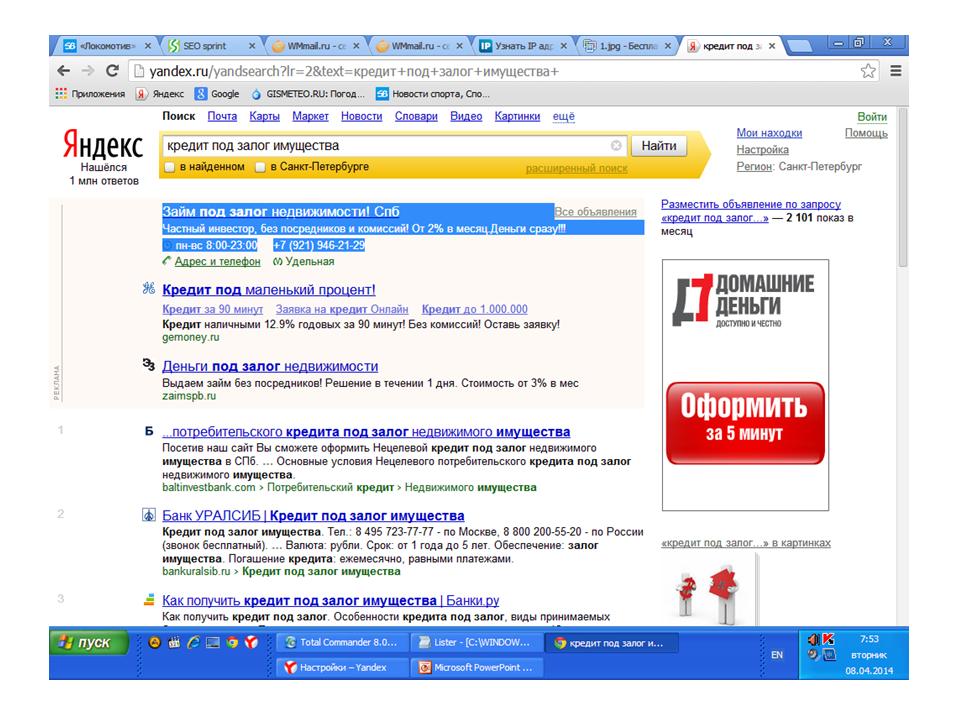This screenshot has width=960, height=720.
Task: Close the Узнать IP tab
Action: [563, 46]
